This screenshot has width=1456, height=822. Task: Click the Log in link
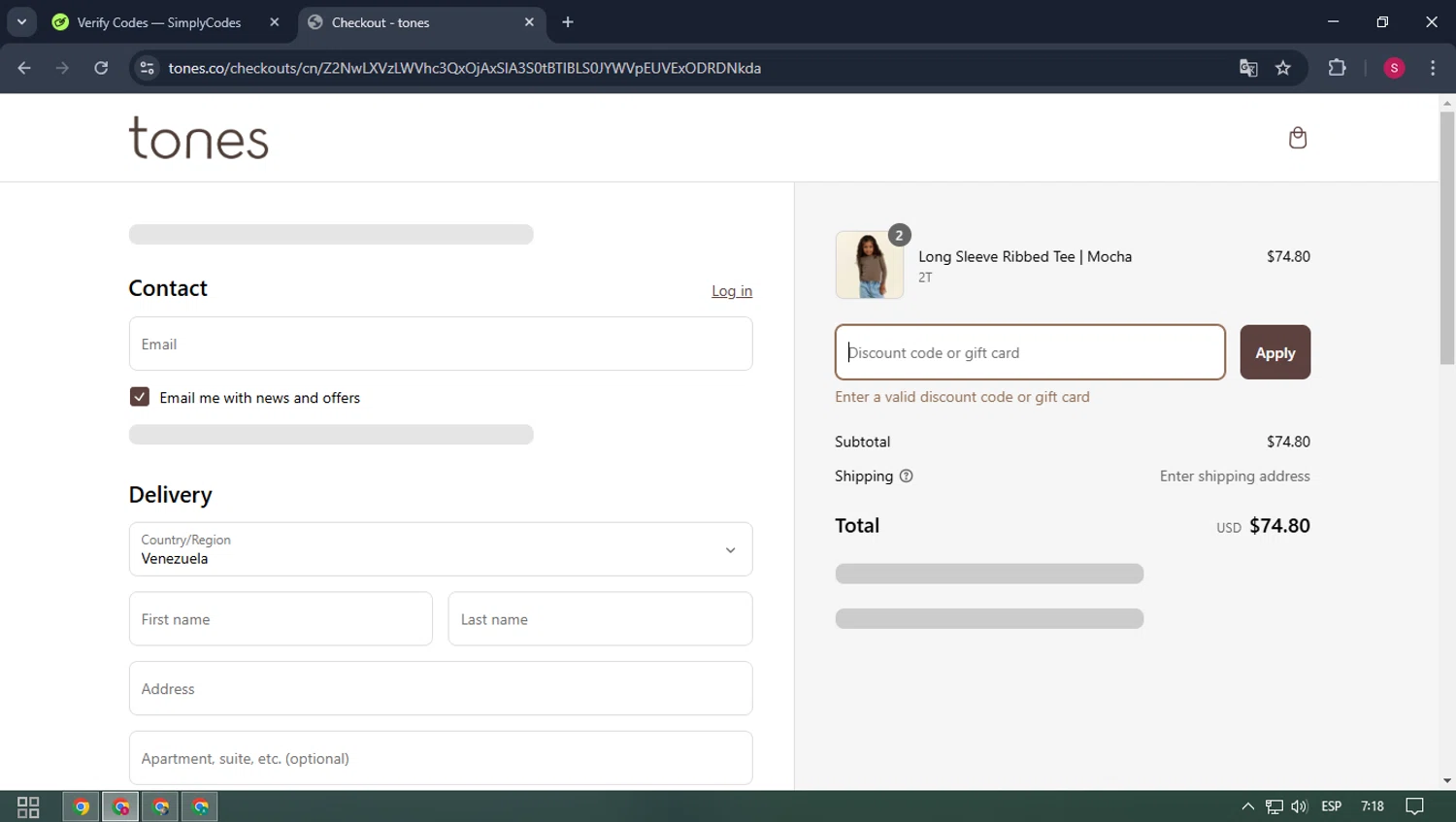732,291
